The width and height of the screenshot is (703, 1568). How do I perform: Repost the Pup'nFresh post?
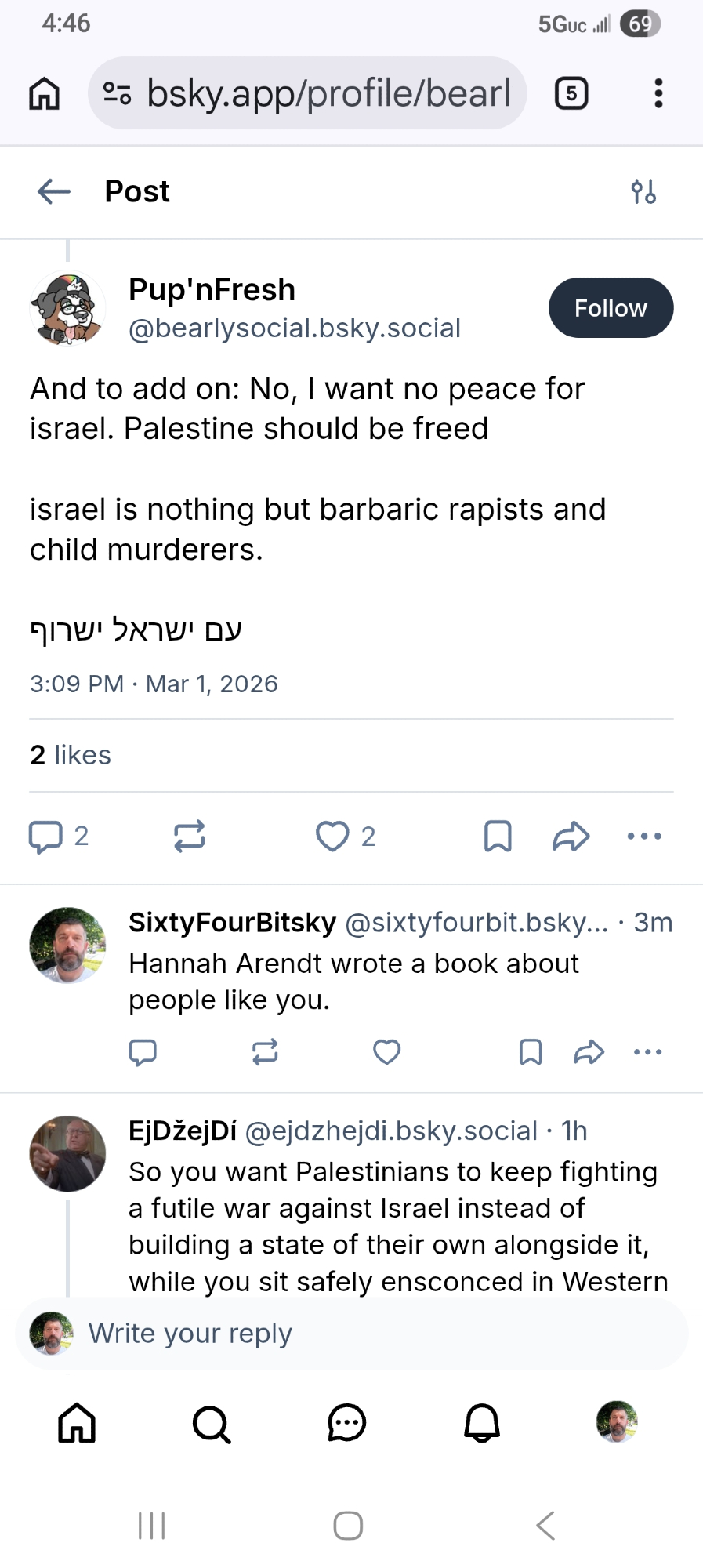189,836
